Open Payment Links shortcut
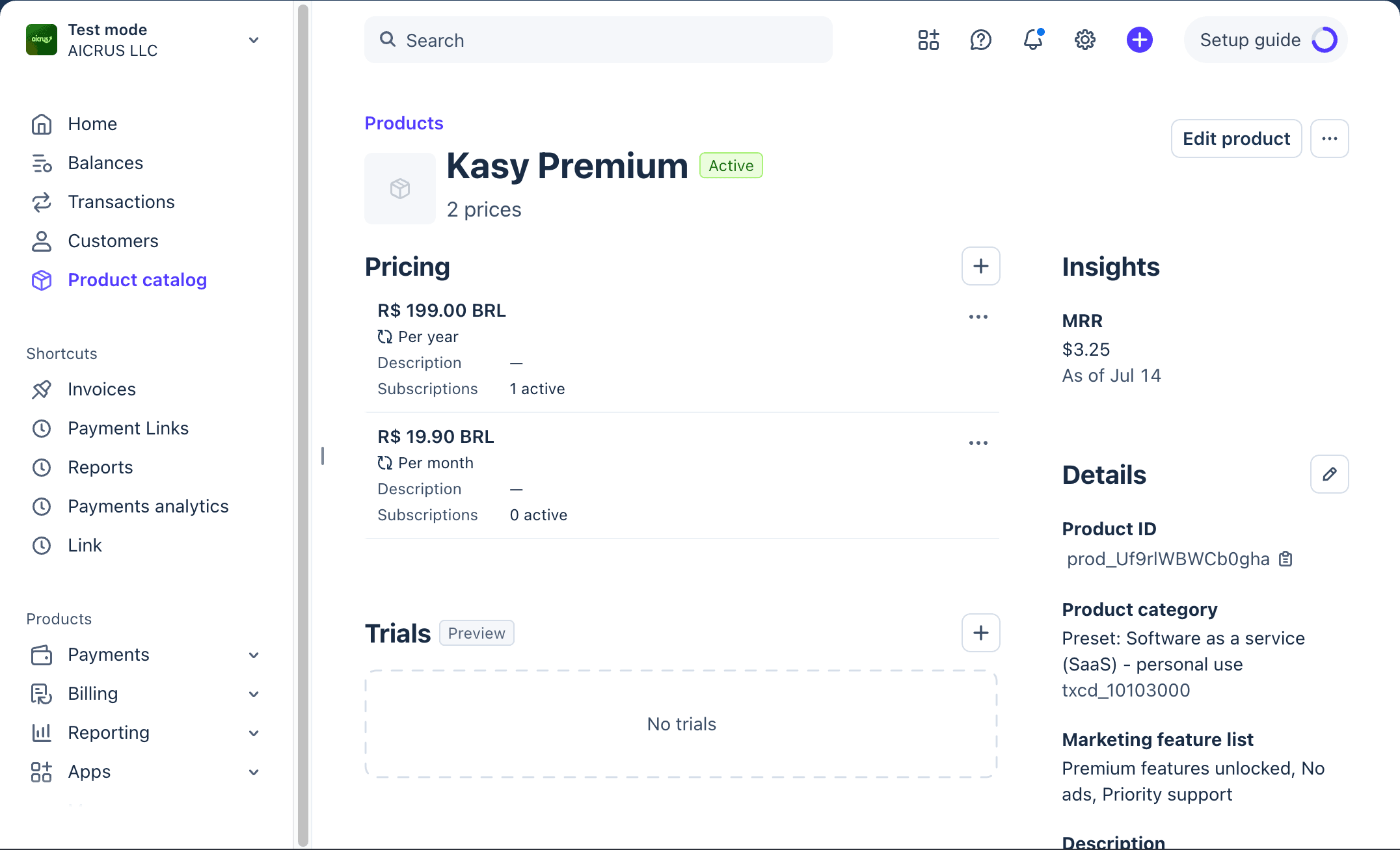This screenshot has width=1400, height=850. [128, 428]
